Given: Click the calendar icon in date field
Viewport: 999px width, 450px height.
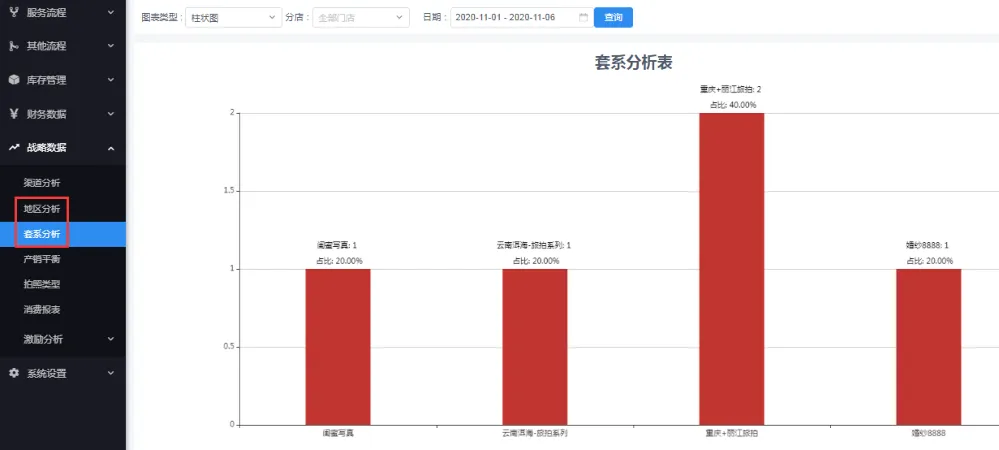Looking at the screenshot, I should point(583,18).
